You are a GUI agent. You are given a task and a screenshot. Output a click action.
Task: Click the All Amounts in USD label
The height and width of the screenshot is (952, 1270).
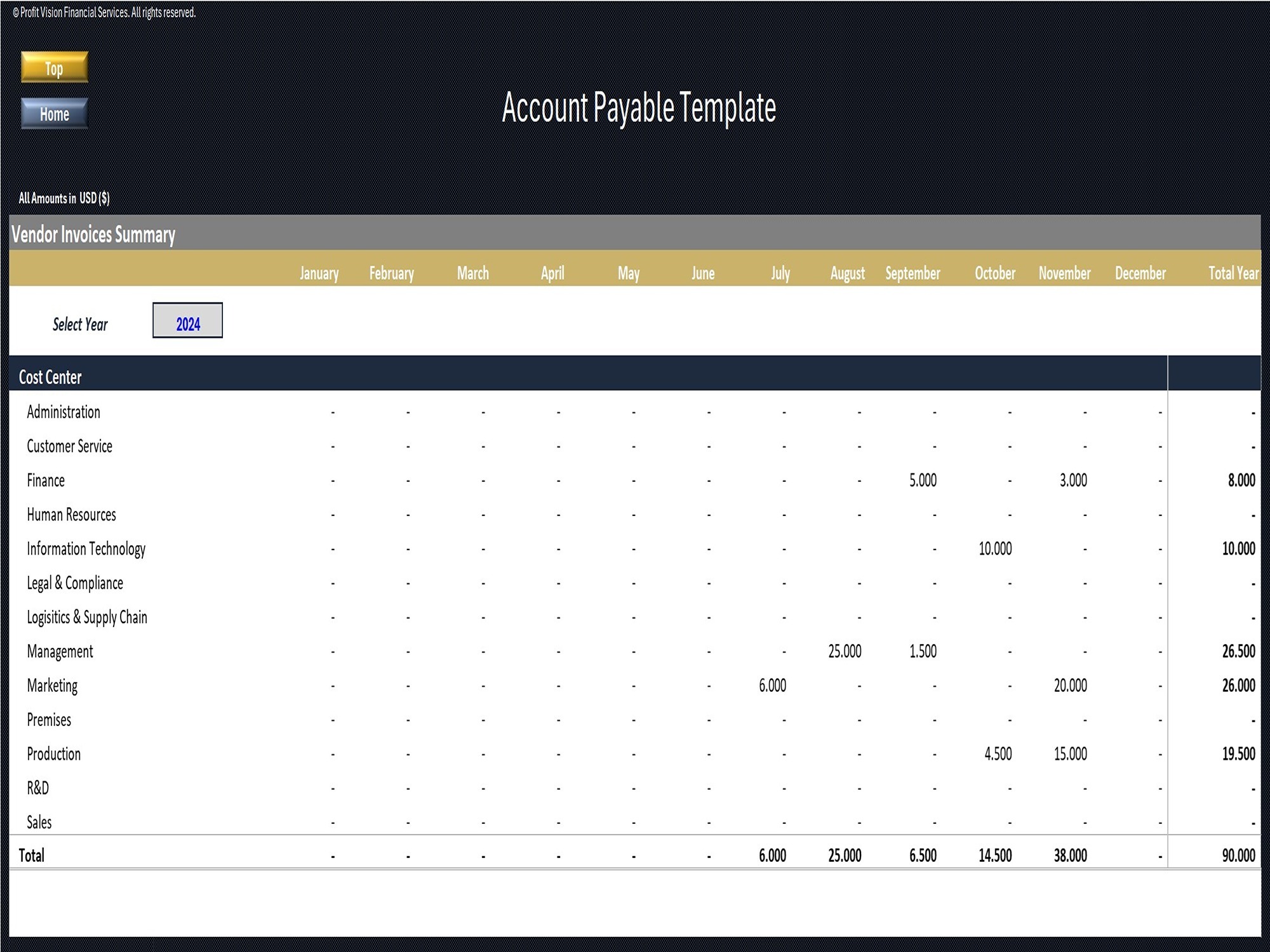pos(63,198)
